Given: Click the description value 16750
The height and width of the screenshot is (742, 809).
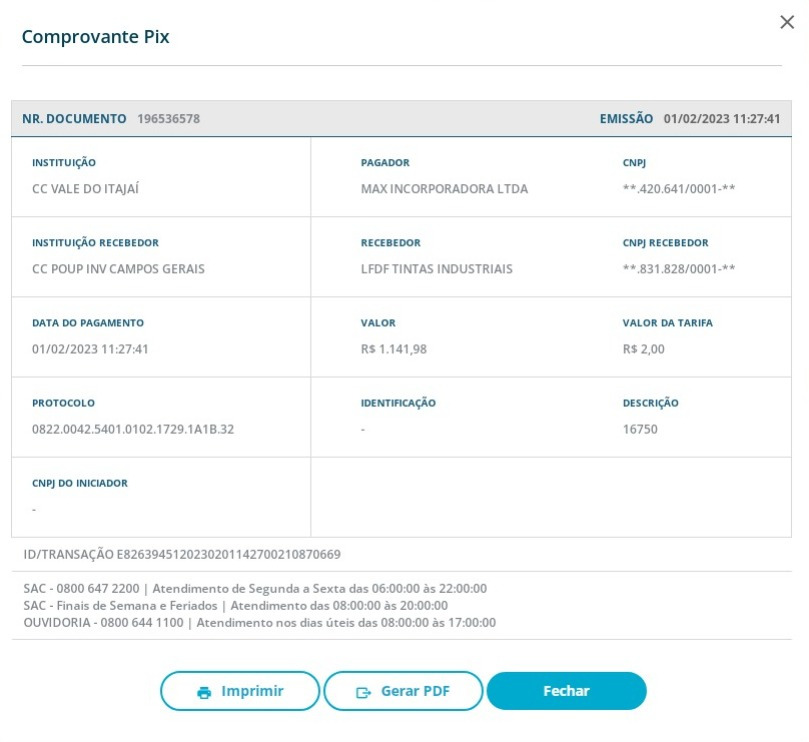Looking at the screenshot, I should 640,429.
